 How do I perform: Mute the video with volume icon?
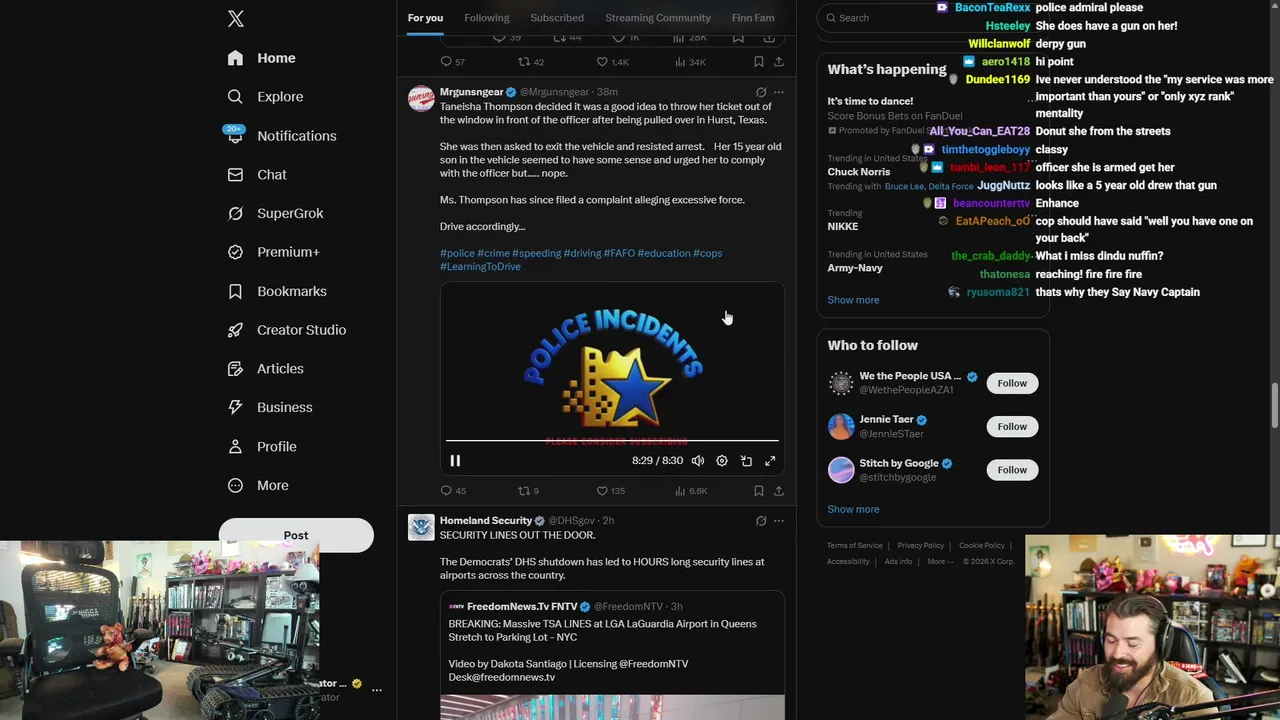click(698, 461)
